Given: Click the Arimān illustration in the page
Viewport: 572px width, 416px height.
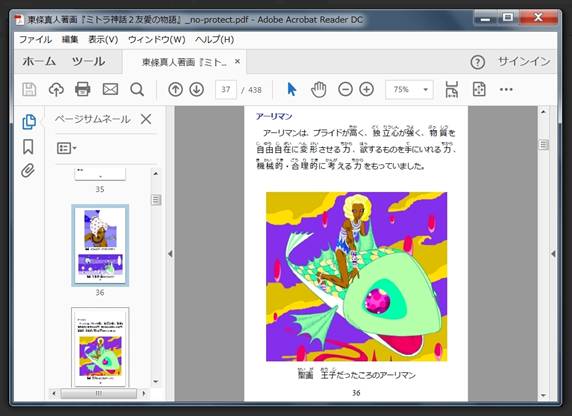Looking at the screenshot, I should 356,277.
